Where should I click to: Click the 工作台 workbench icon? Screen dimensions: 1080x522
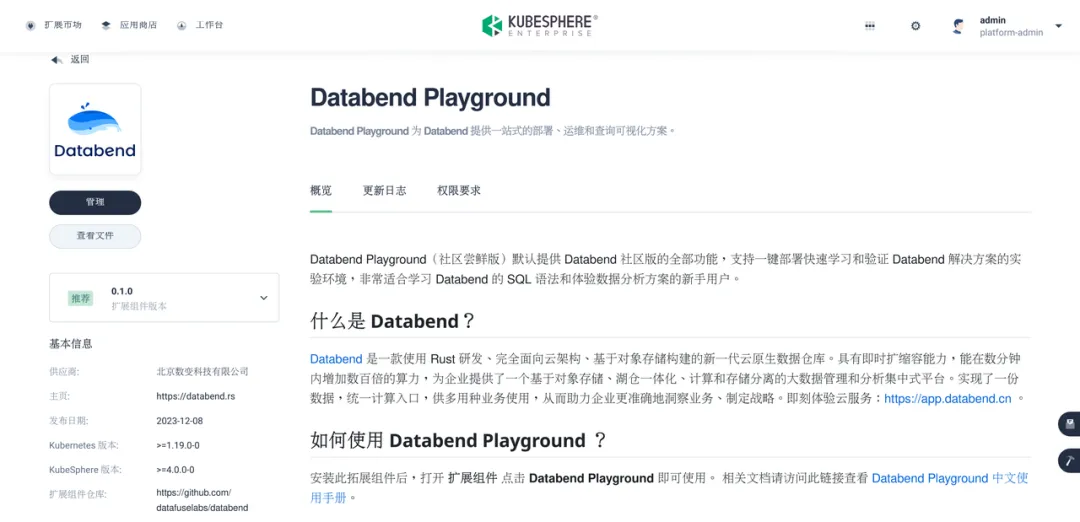[x=181, y=25]
